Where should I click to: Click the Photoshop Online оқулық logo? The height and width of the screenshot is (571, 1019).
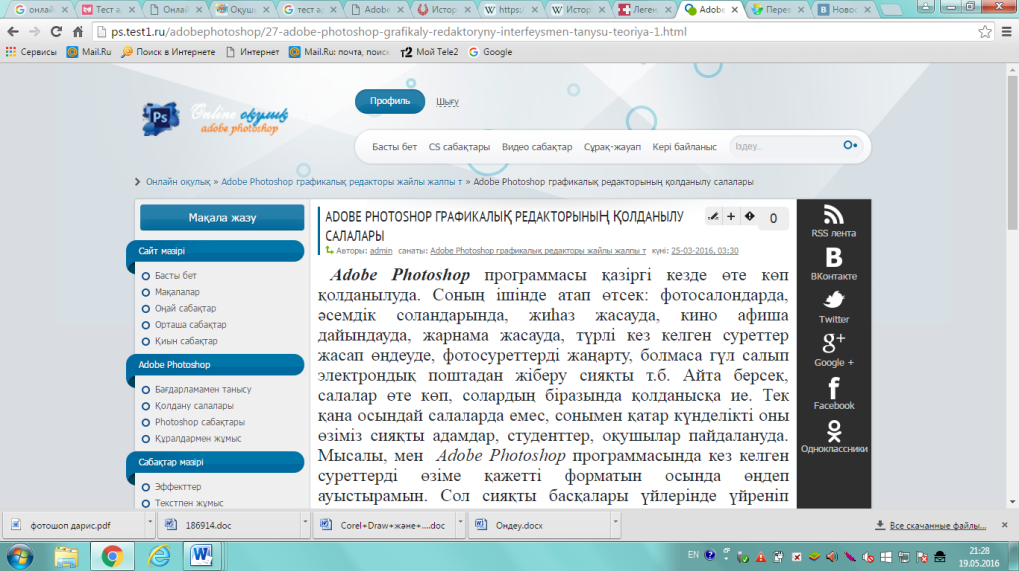214,118
